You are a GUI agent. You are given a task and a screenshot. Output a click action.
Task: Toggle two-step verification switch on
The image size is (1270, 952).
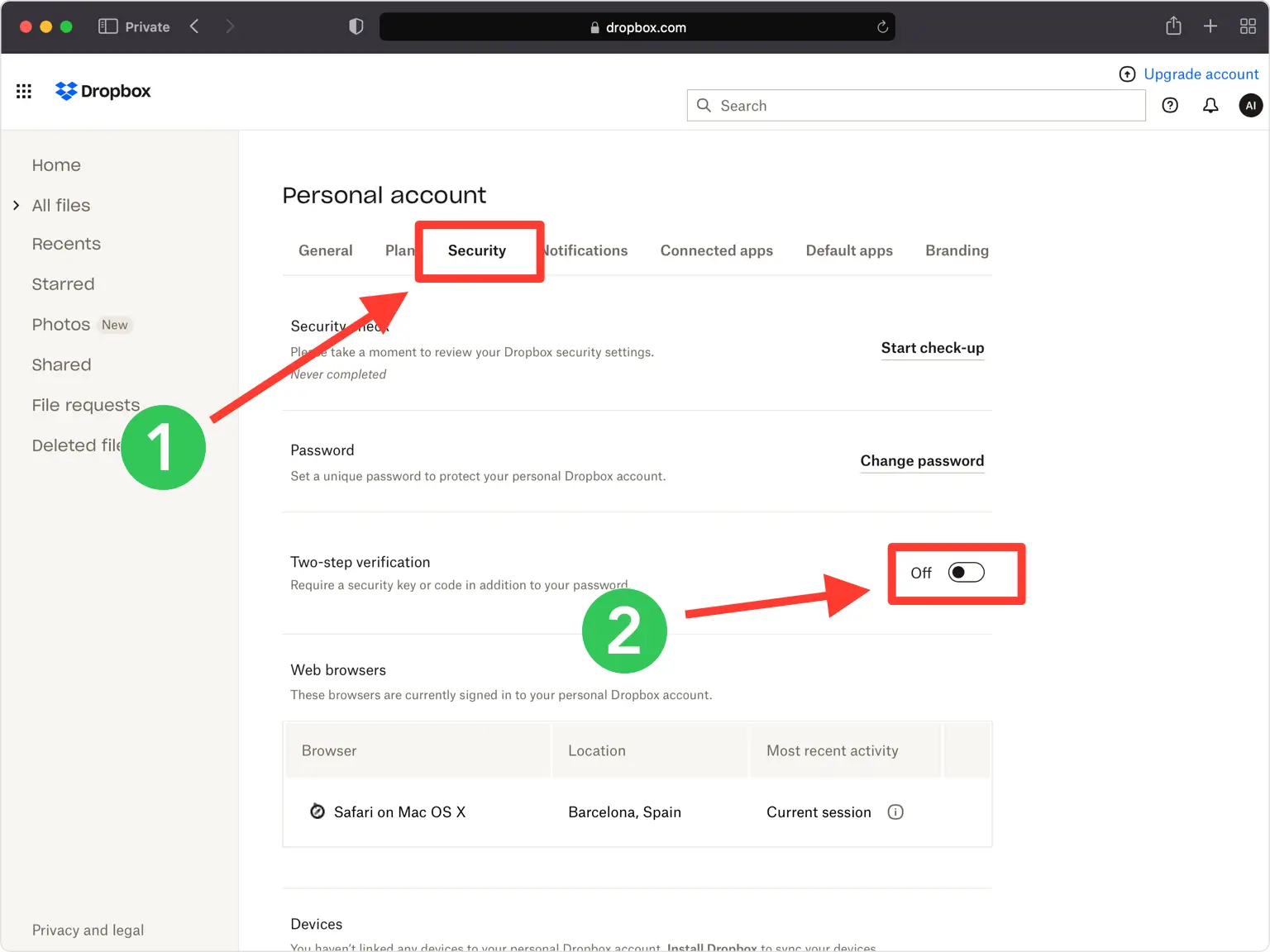click(x=966, y=573)
